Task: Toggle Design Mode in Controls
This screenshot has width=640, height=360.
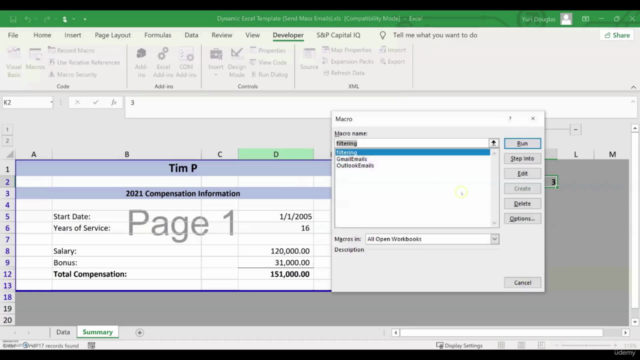Action: (237, 62)
